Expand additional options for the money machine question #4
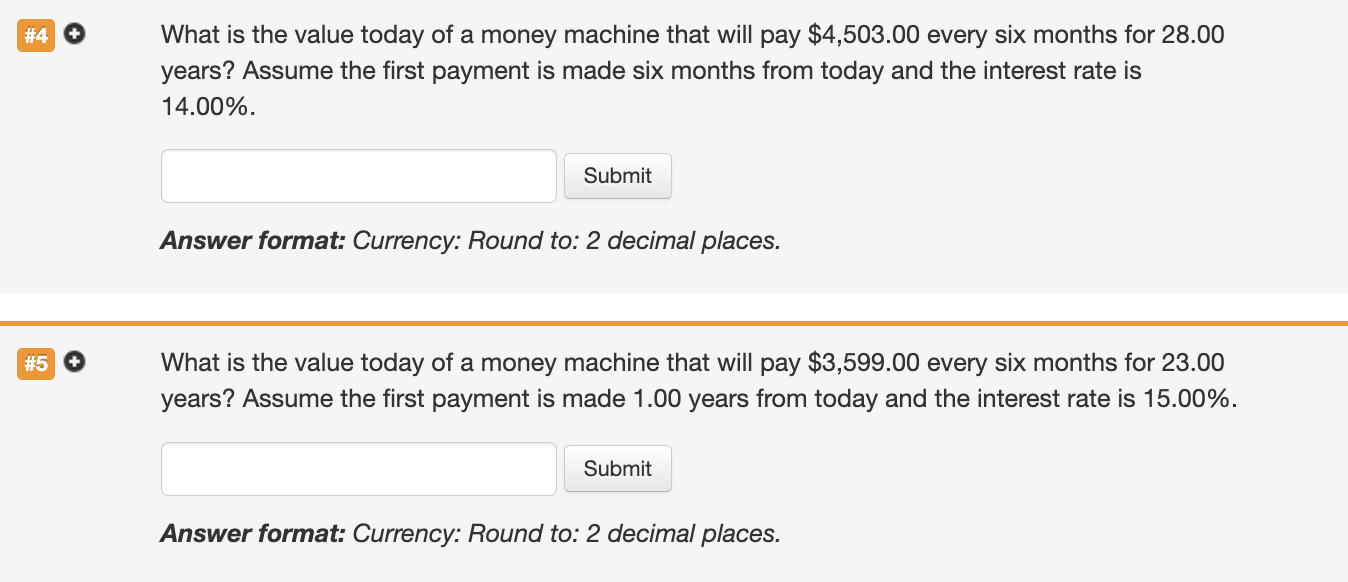 (74, 33)
